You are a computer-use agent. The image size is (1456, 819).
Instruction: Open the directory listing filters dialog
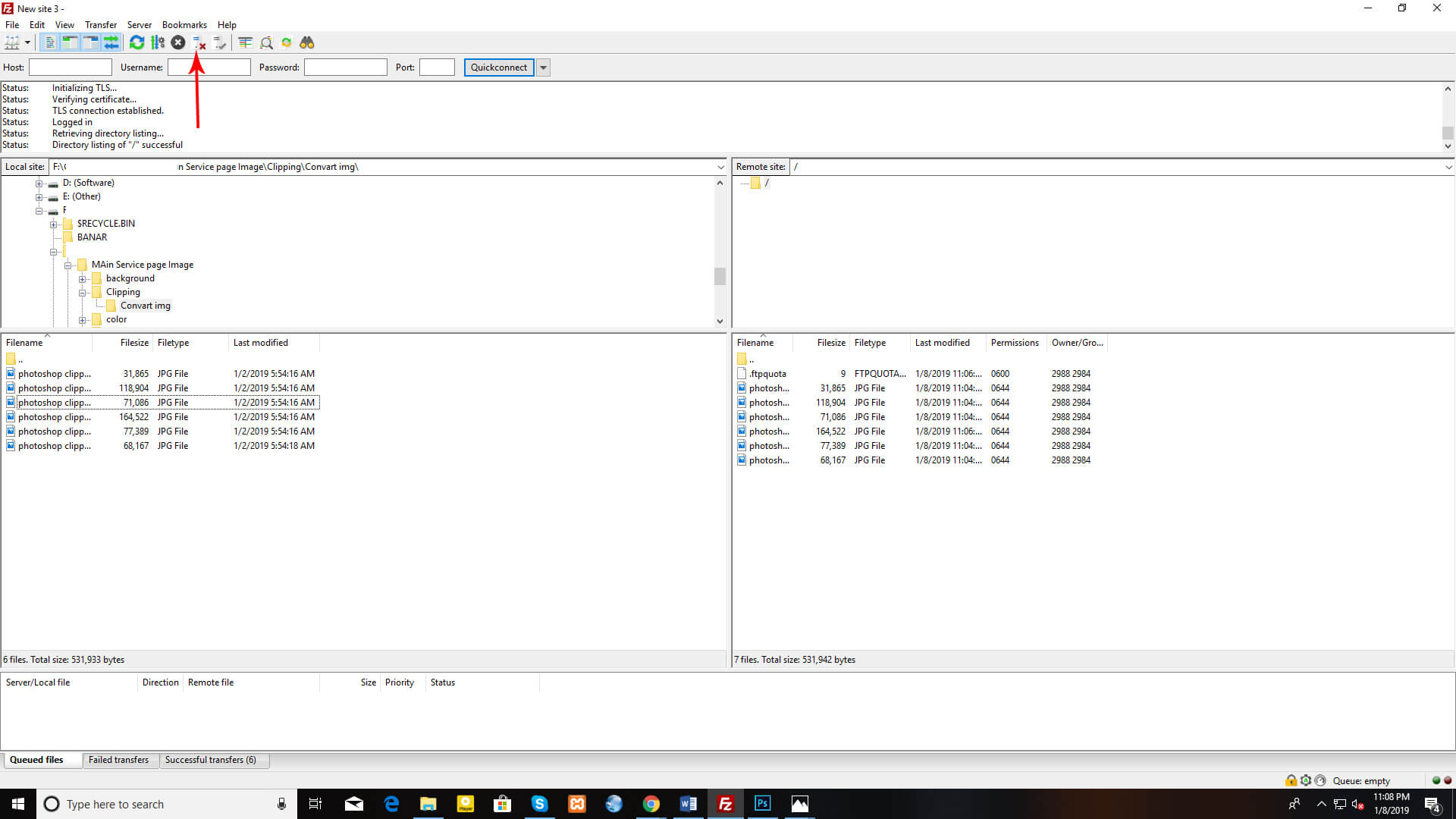click(x=245, y=42)
